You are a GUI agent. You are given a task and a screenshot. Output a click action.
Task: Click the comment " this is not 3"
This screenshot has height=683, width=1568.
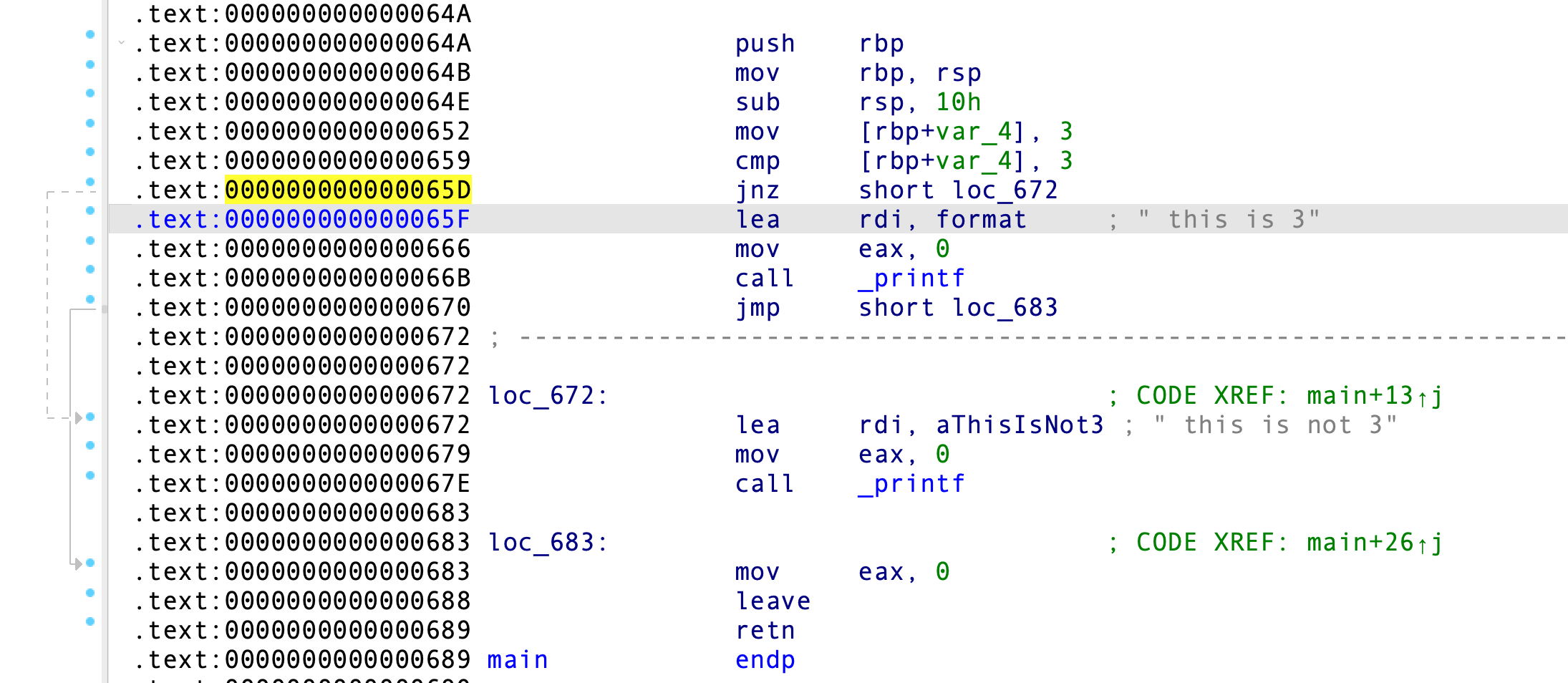(1275, 425)
